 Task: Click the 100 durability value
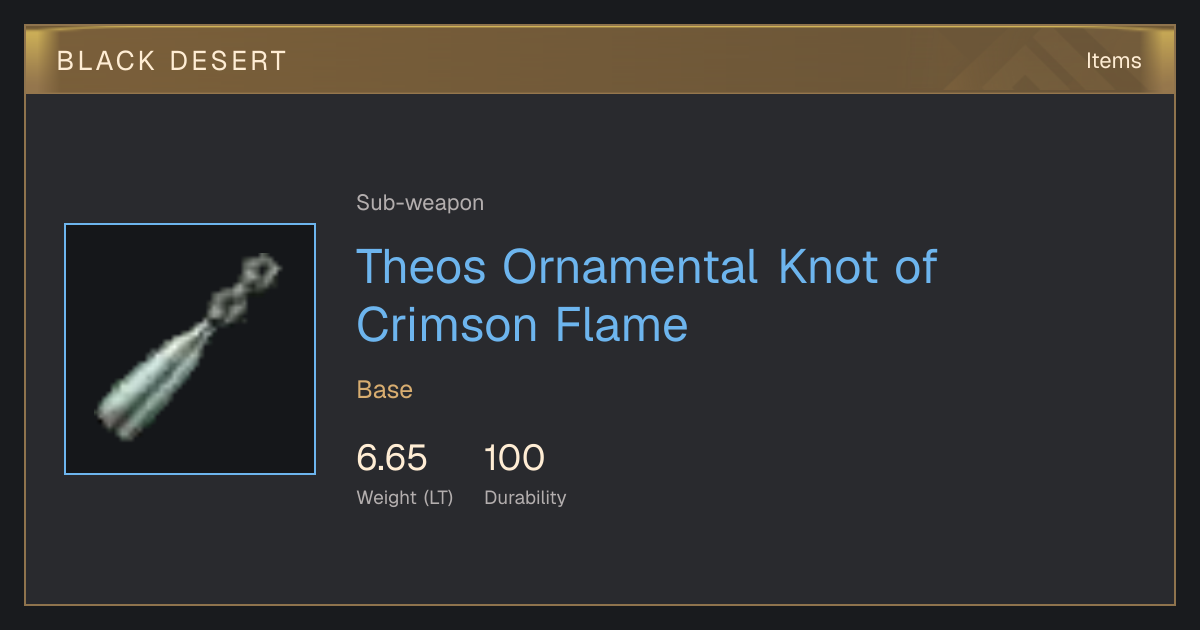click(x=514, y=458)
